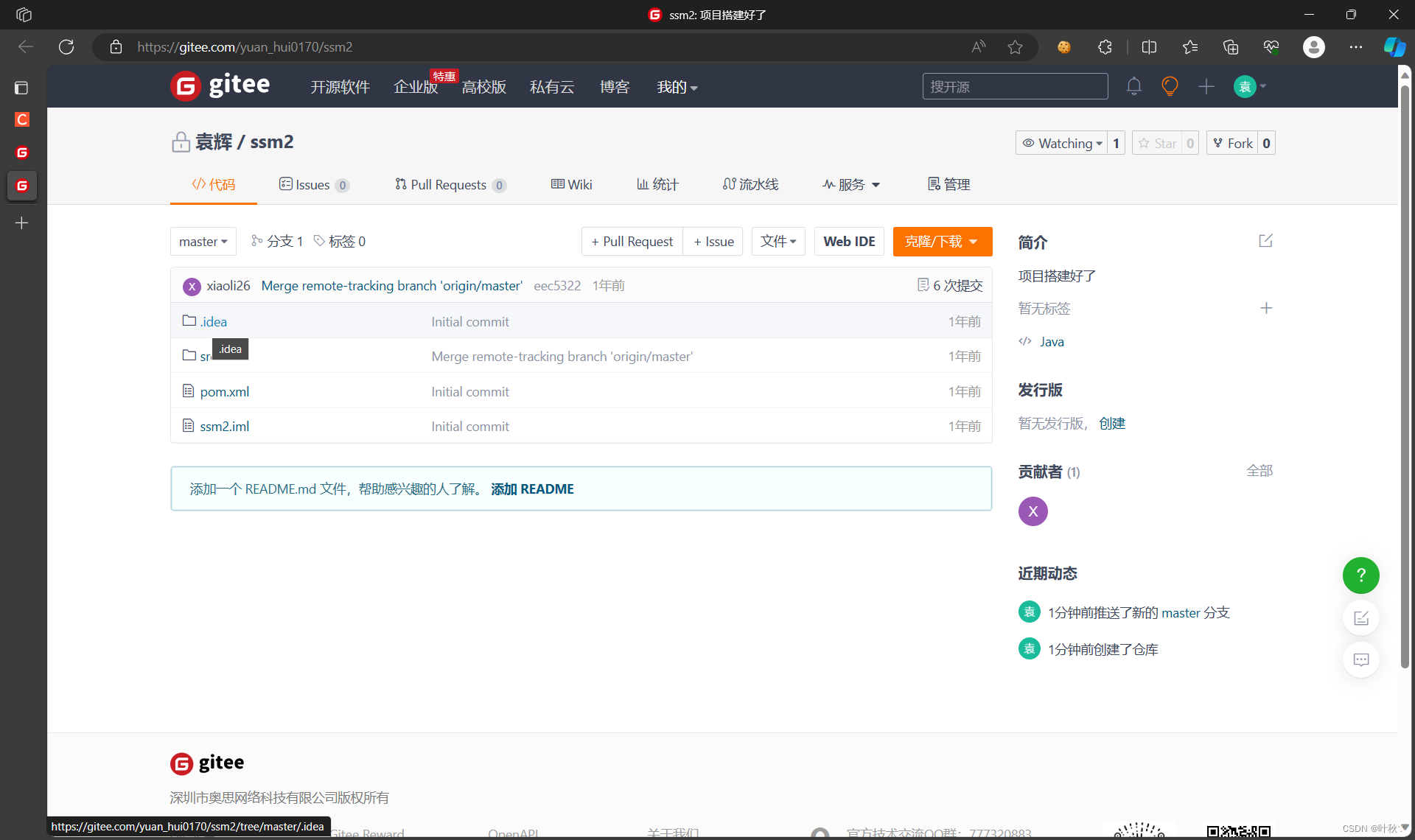Click the Web IDE button
Viewport: 1415px width, 840px height.
(x=849, y=242)
